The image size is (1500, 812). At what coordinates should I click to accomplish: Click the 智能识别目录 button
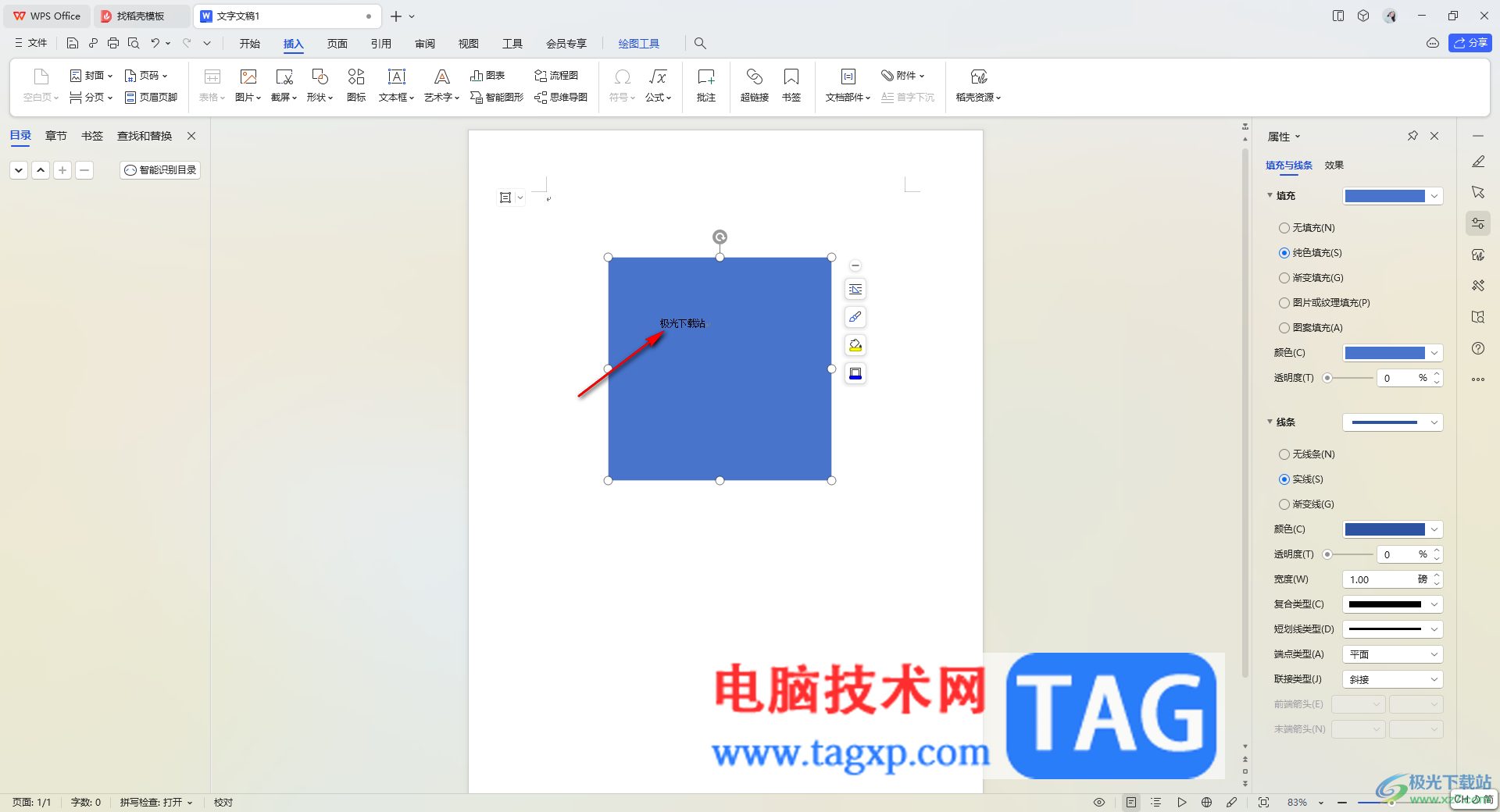tap(160, 170)
